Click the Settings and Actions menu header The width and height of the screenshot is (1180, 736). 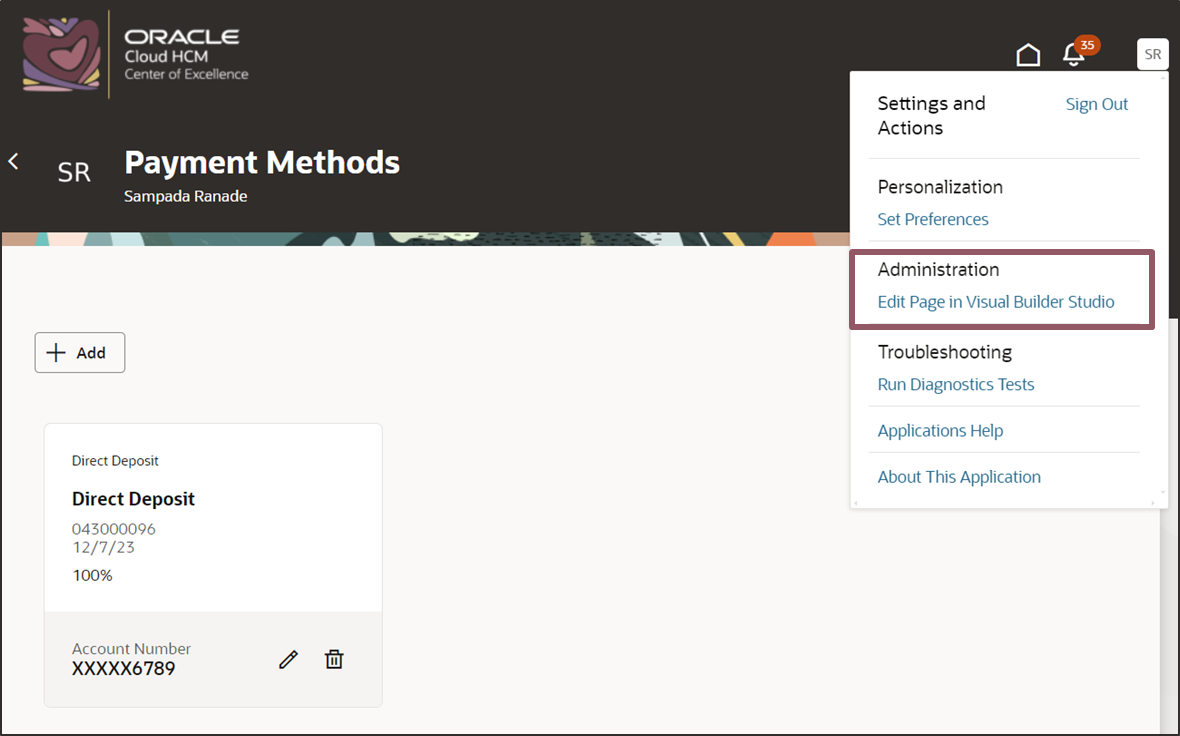point(931,115)
